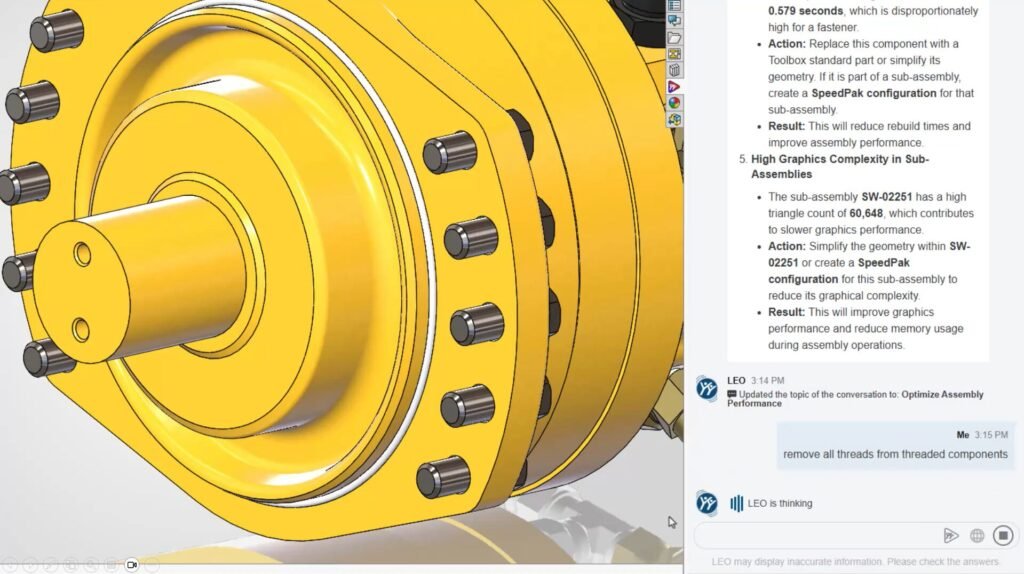1024x574 pixels.
Task: Click the send arrow icon in chat box
Action: point(951,536)
